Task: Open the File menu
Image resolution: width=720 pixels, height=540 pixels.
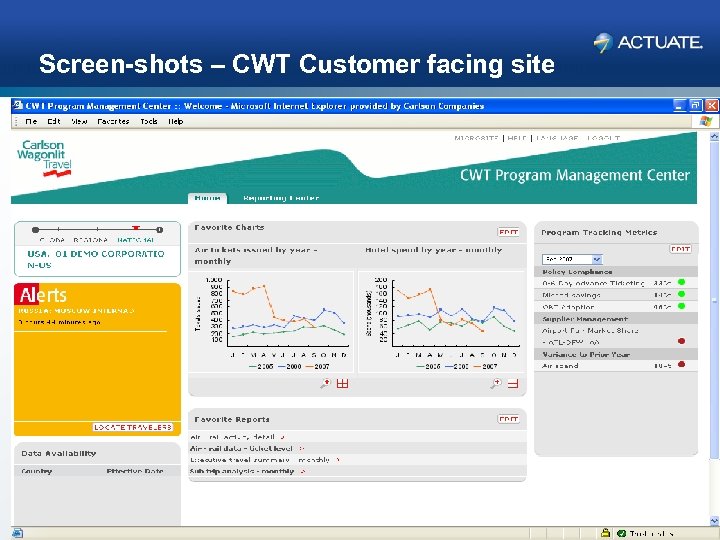Action: pos(31,121)
